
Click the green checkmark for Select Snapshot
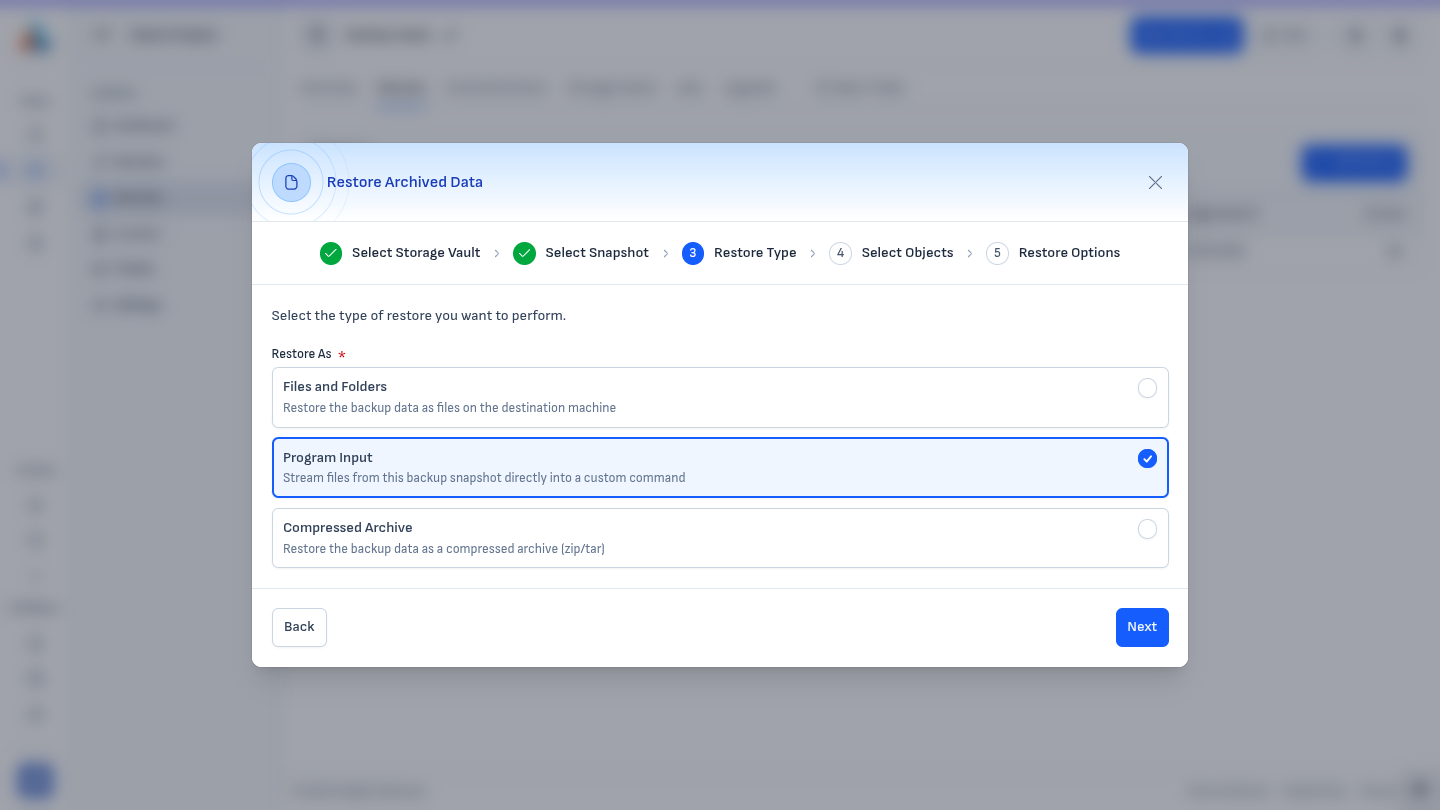pos(524,253)
